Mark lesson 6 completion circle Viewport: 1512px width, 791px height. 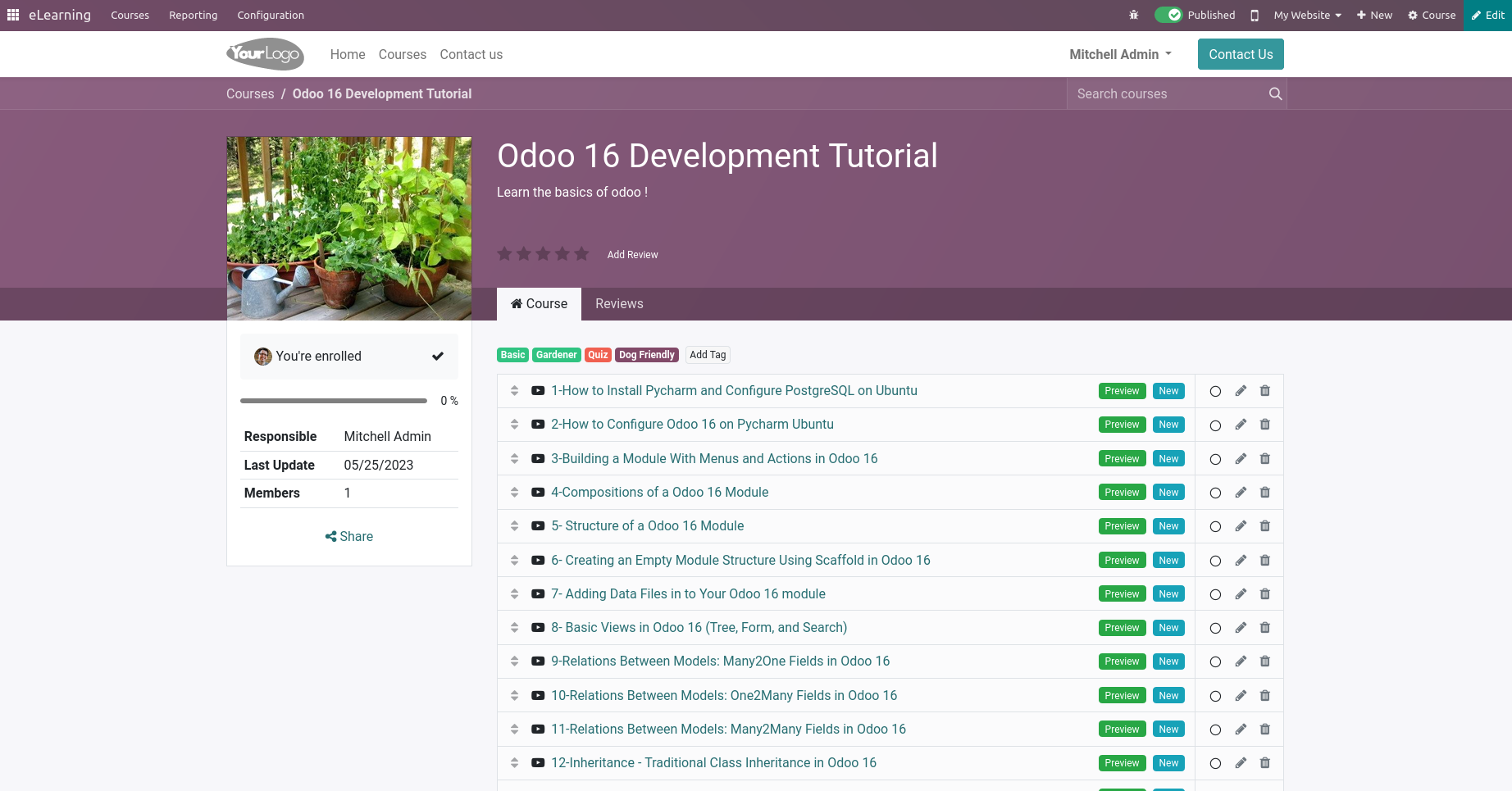[1215, 561]
